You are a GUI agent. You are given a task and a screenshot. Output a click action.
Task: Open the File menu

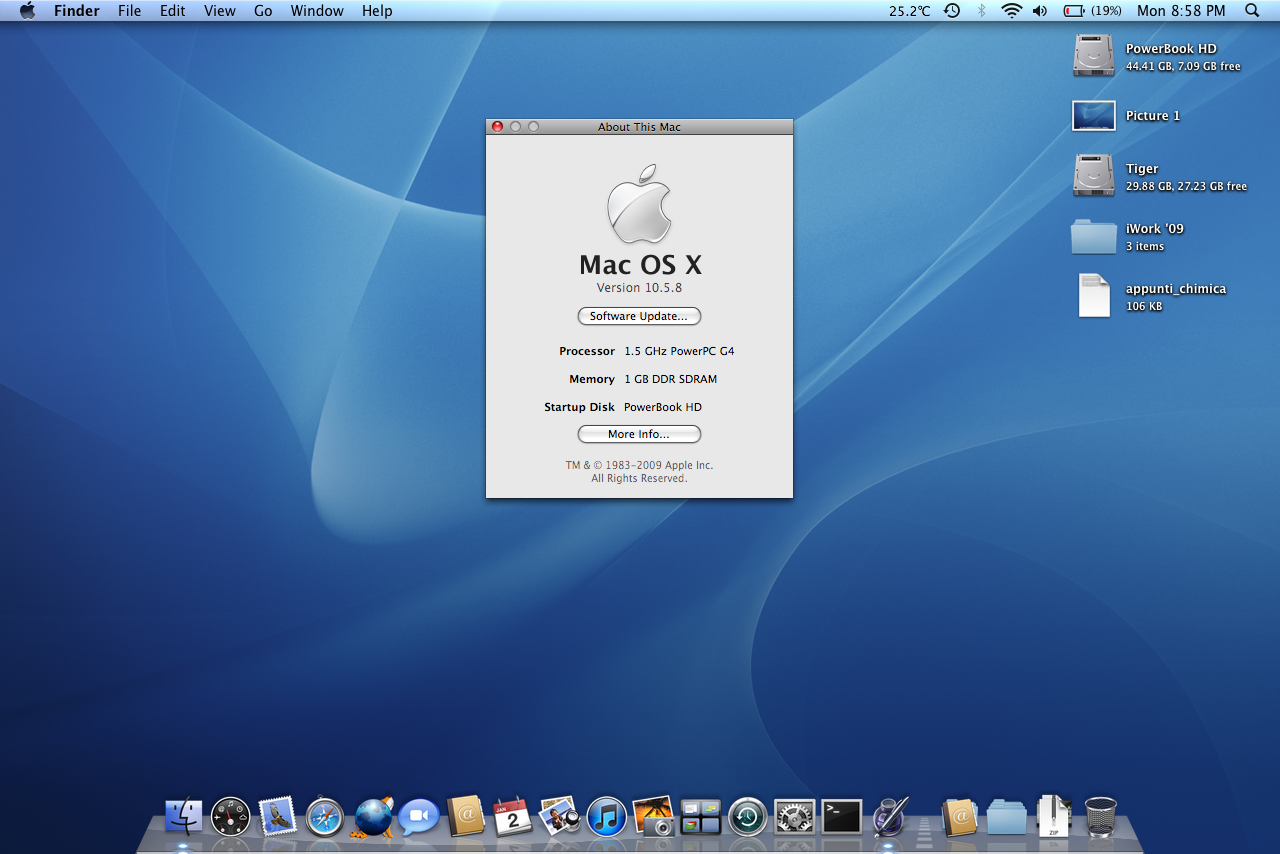[x=129, y=11]
